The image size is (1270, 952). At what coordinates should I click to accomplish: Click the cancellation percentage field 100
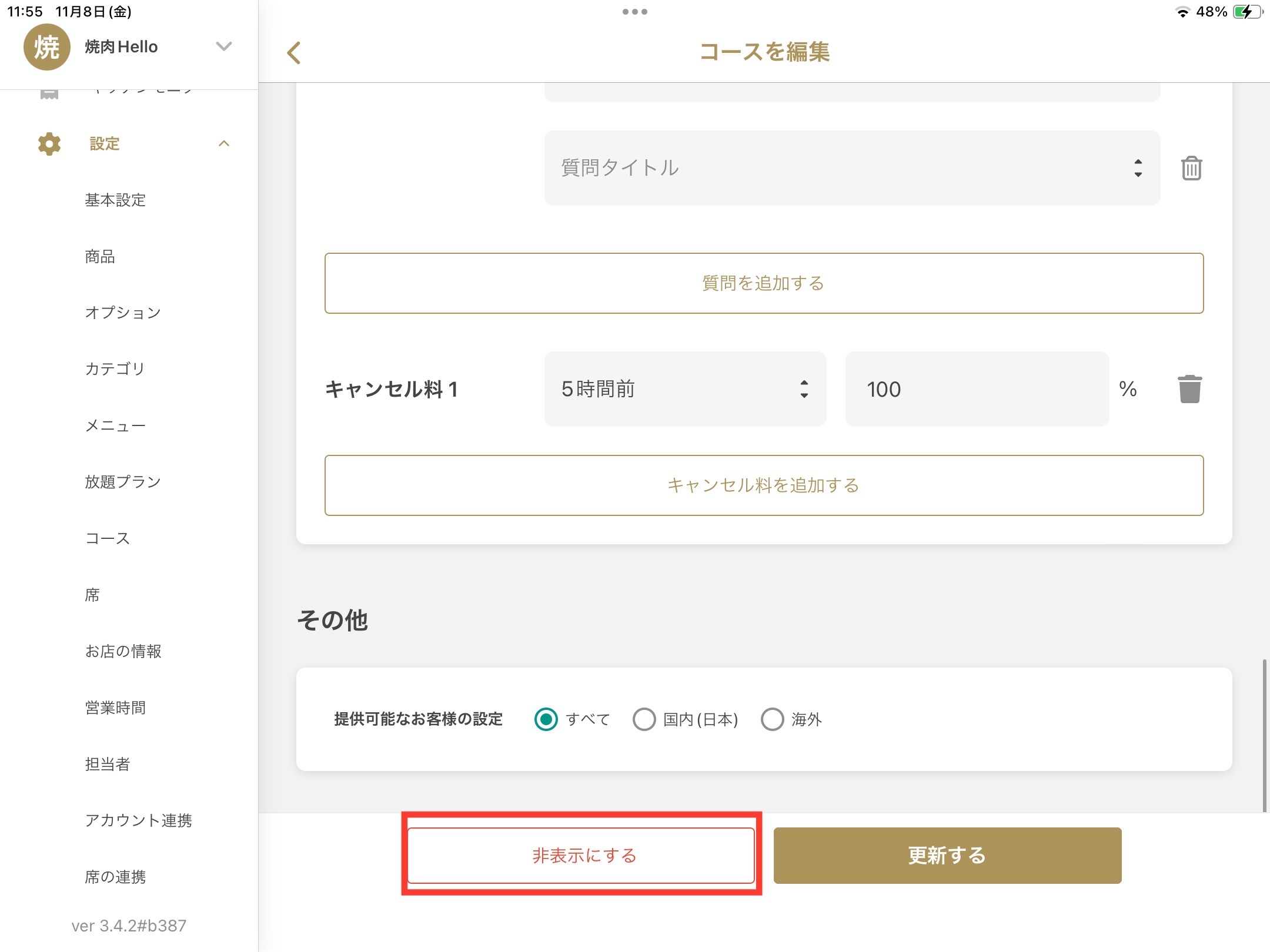point(976,389)
